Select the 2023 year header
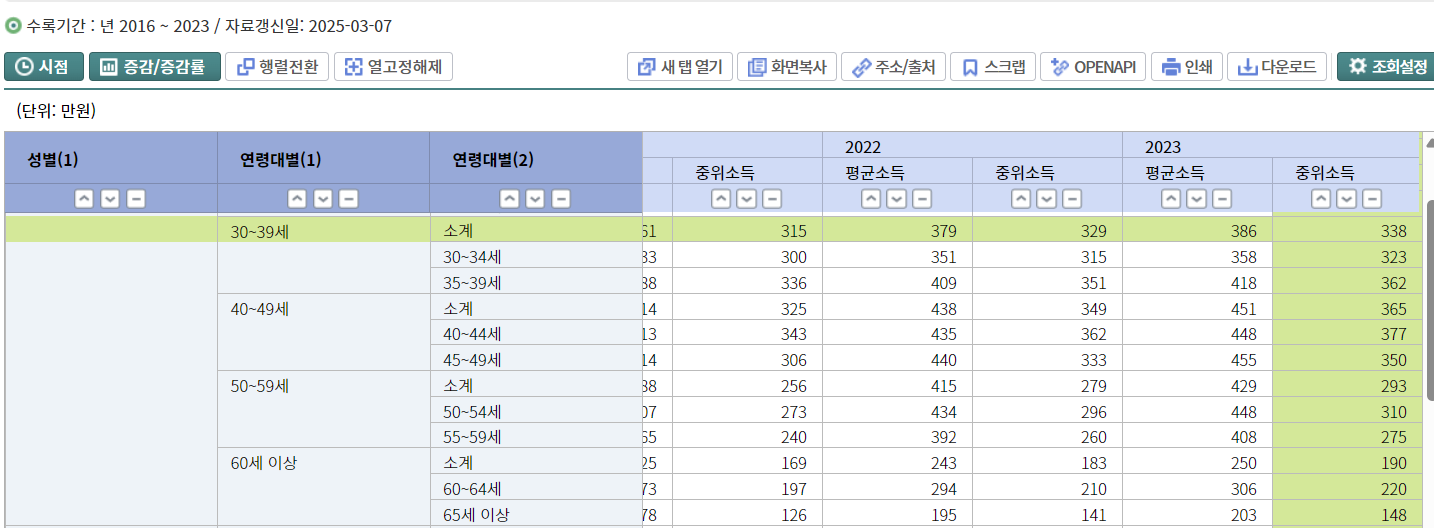The width and height of the screenshot is (1434, 528). tap(1163, 147)
